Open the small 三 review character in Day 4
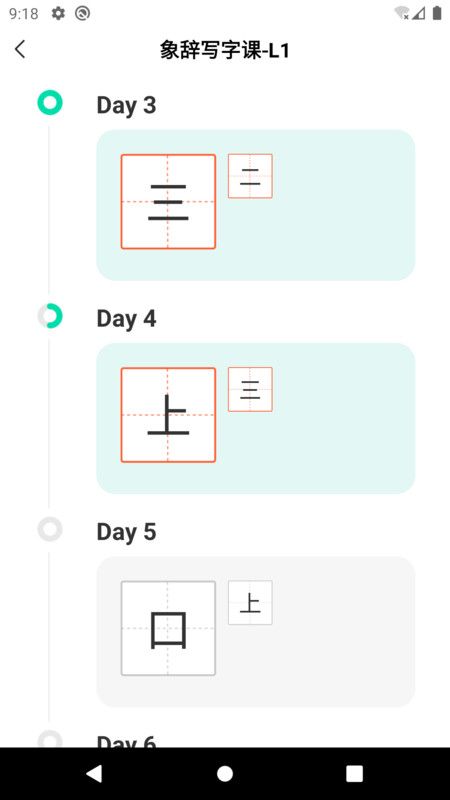 250,389
